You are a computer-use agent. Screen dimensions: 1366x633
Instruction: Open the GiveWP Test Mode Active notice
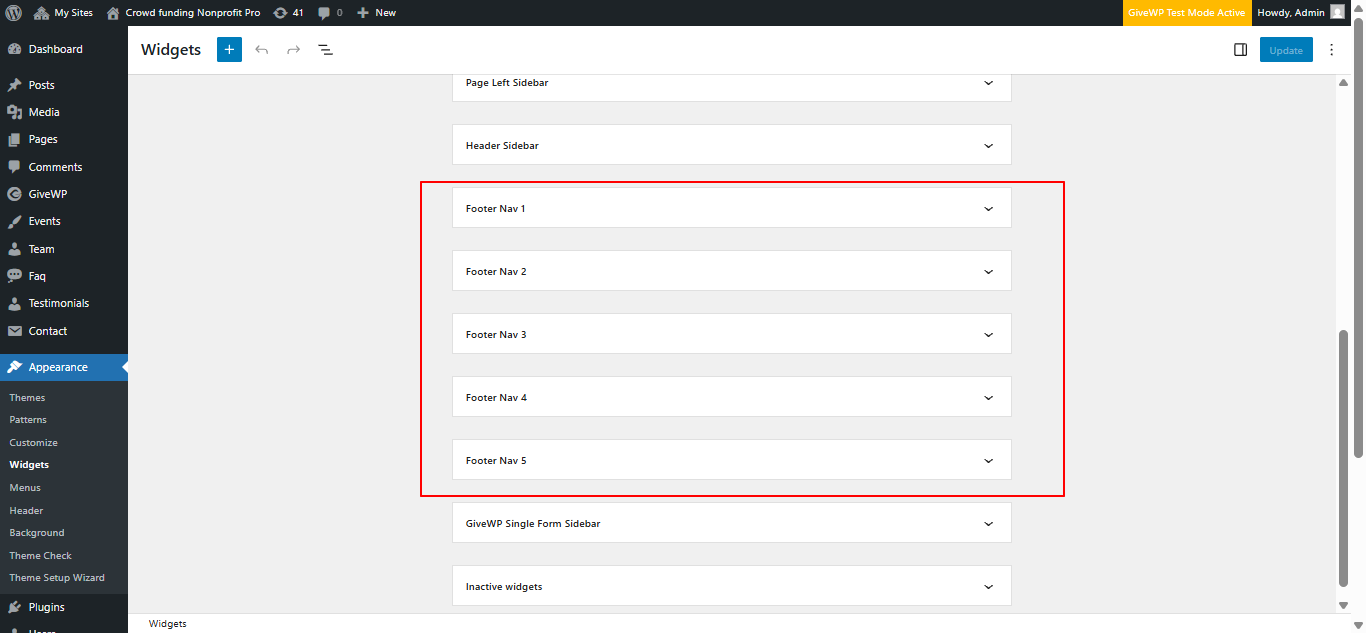pyautogui.click(x=1187, y=12)
